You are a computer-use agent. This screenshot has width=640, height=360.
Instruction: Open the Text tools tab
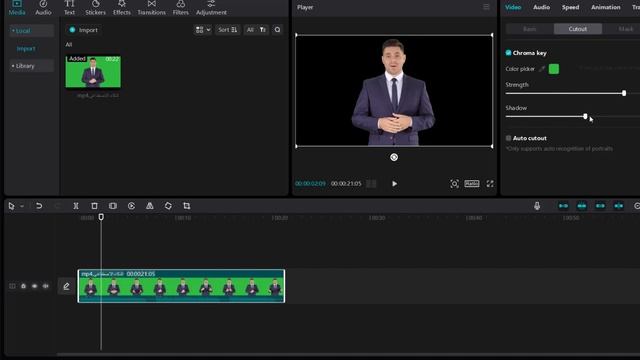pyautogui.click(x=69, y=7)
